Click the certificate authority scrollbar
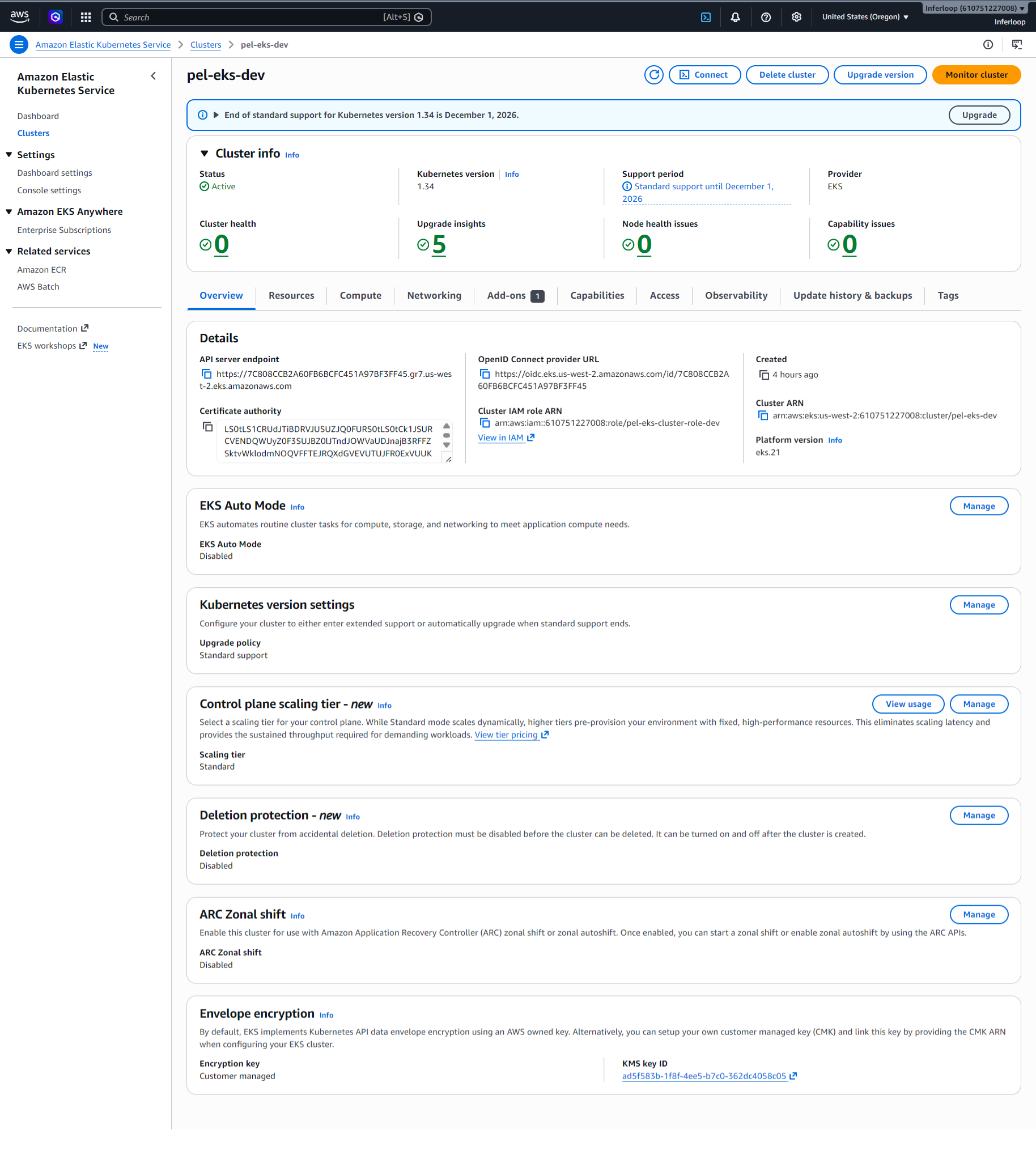The image size is (1036, 1150). pyautogui.click(x=447, y=436)
